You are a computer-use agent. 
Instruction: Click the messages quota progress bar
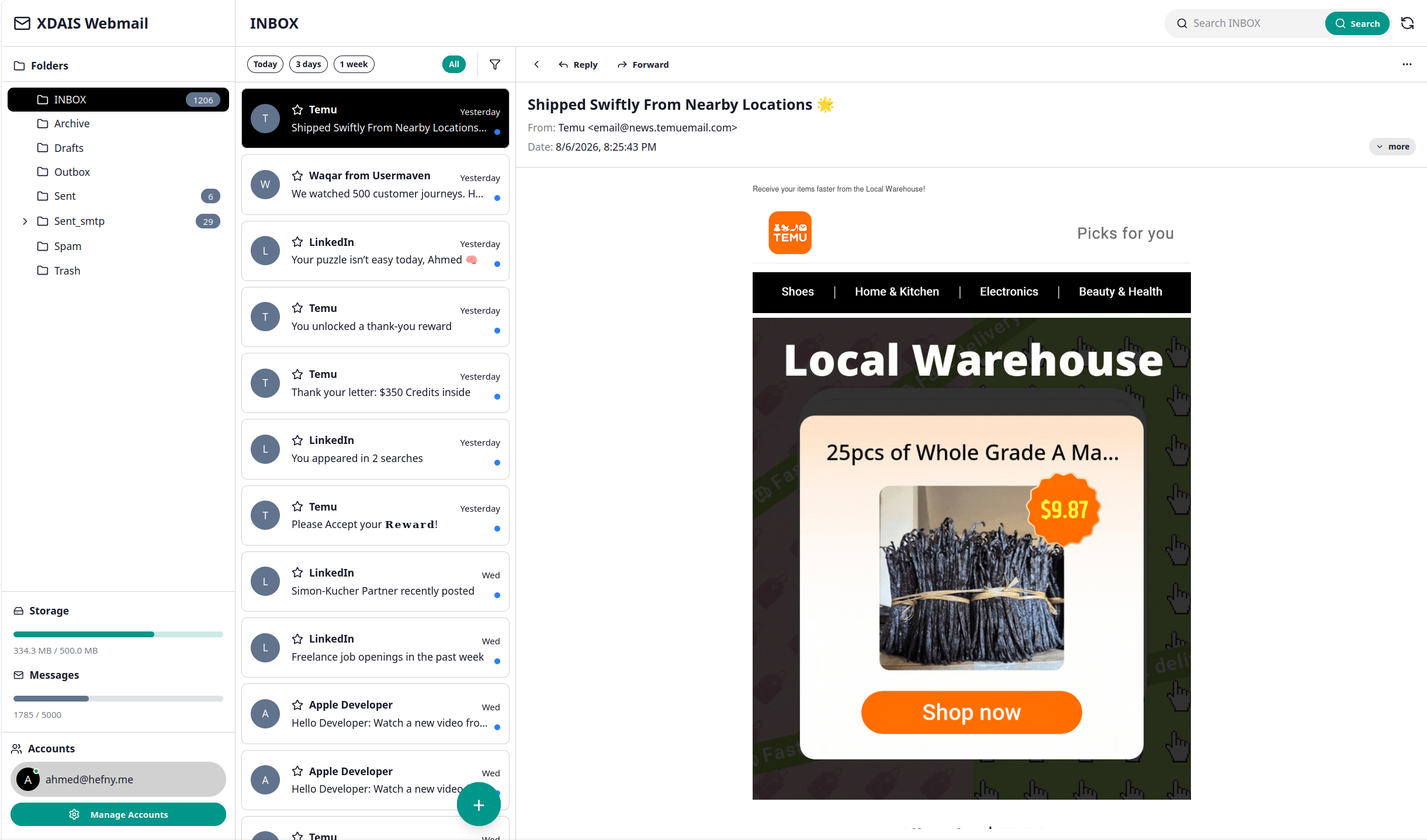click(118, 699)
